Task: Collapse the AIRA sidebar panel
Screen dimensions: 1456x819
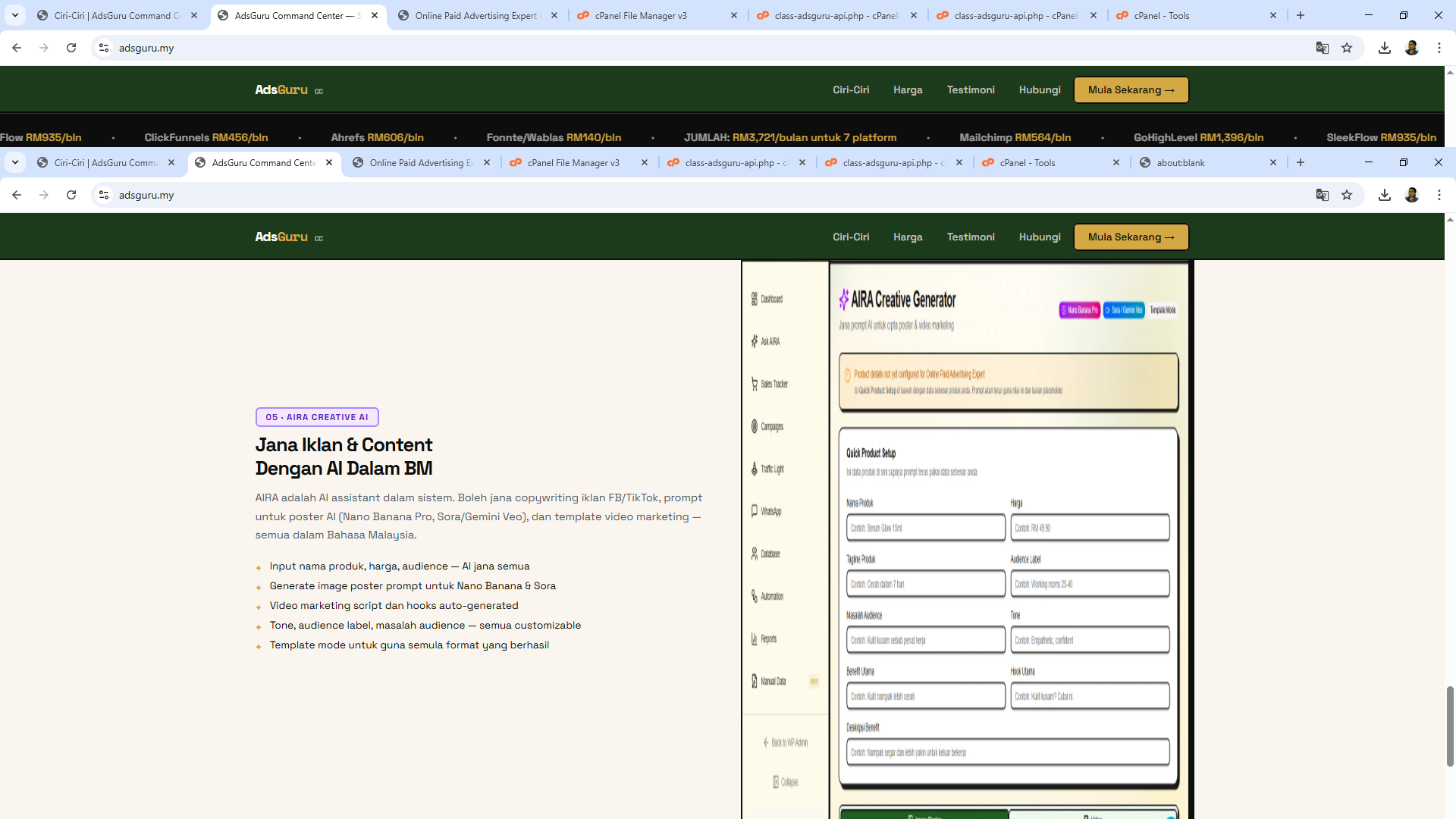Action: (785, 782)
